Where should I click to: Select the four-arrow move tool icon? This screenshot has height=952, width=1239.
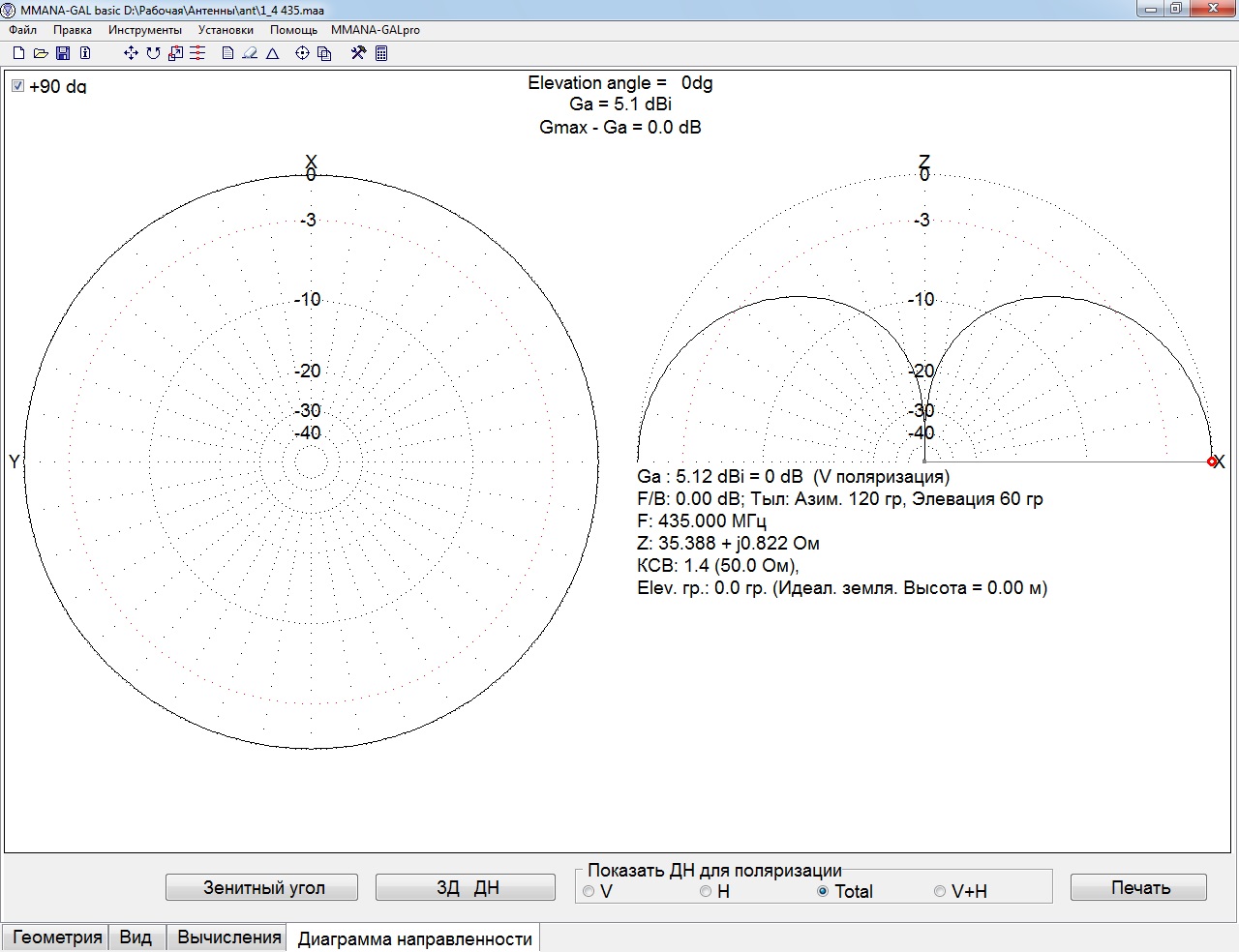[x=131, y=53]
